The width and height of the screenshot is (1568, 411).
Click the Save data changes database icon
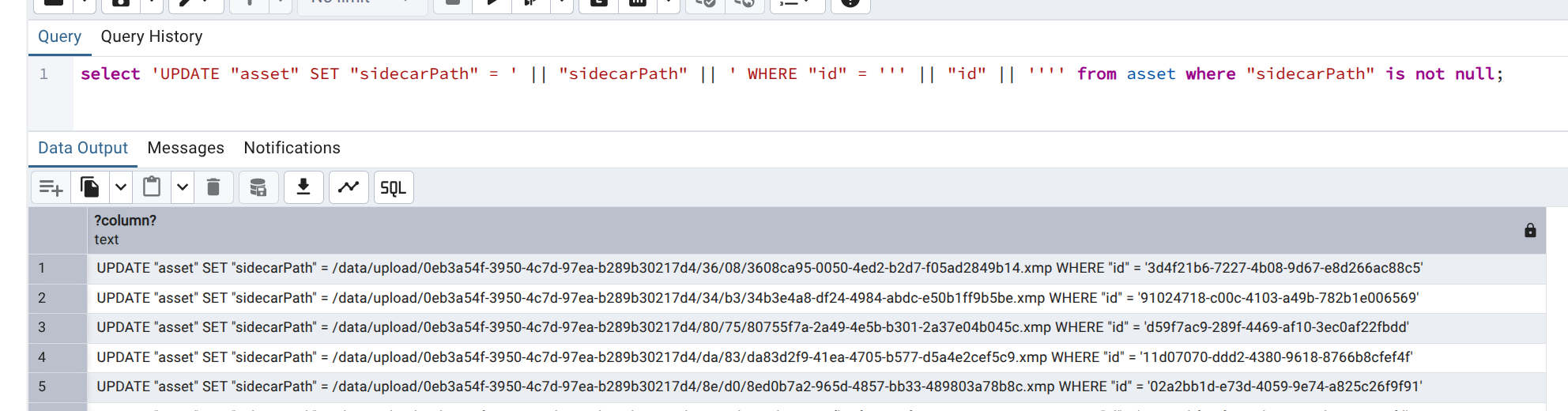tap(258, 187)
